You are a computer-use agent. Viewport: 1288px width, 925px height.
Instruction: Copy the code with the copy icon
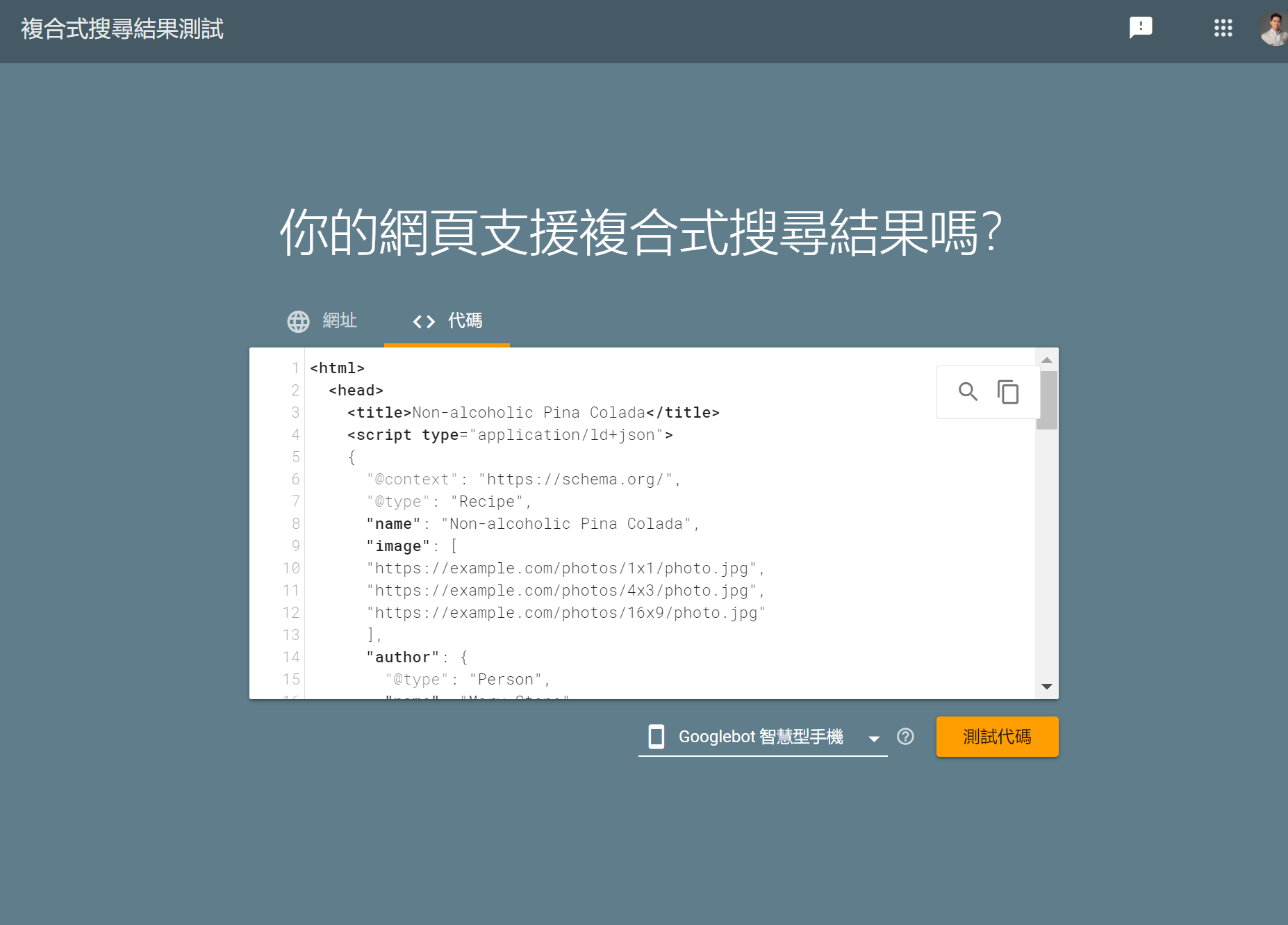click(x=1008, y=392)
